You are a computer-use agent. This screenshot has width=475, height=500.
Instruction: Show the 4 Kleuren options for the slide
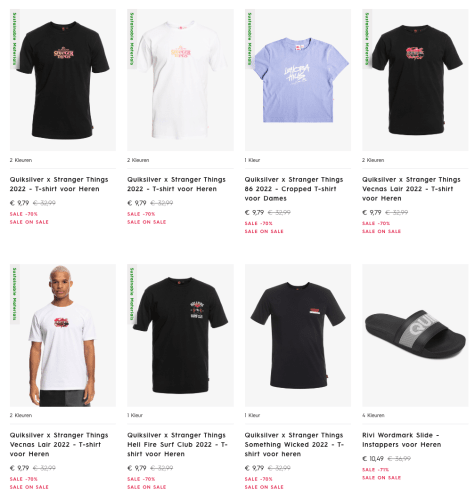pyautogui.click(x=373, y=415)
